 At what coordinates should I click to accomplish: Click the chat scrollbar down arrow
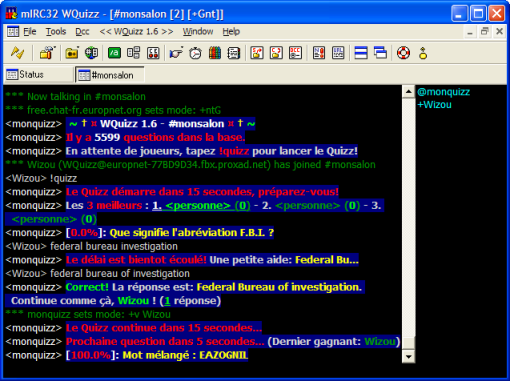coord(408,357)
